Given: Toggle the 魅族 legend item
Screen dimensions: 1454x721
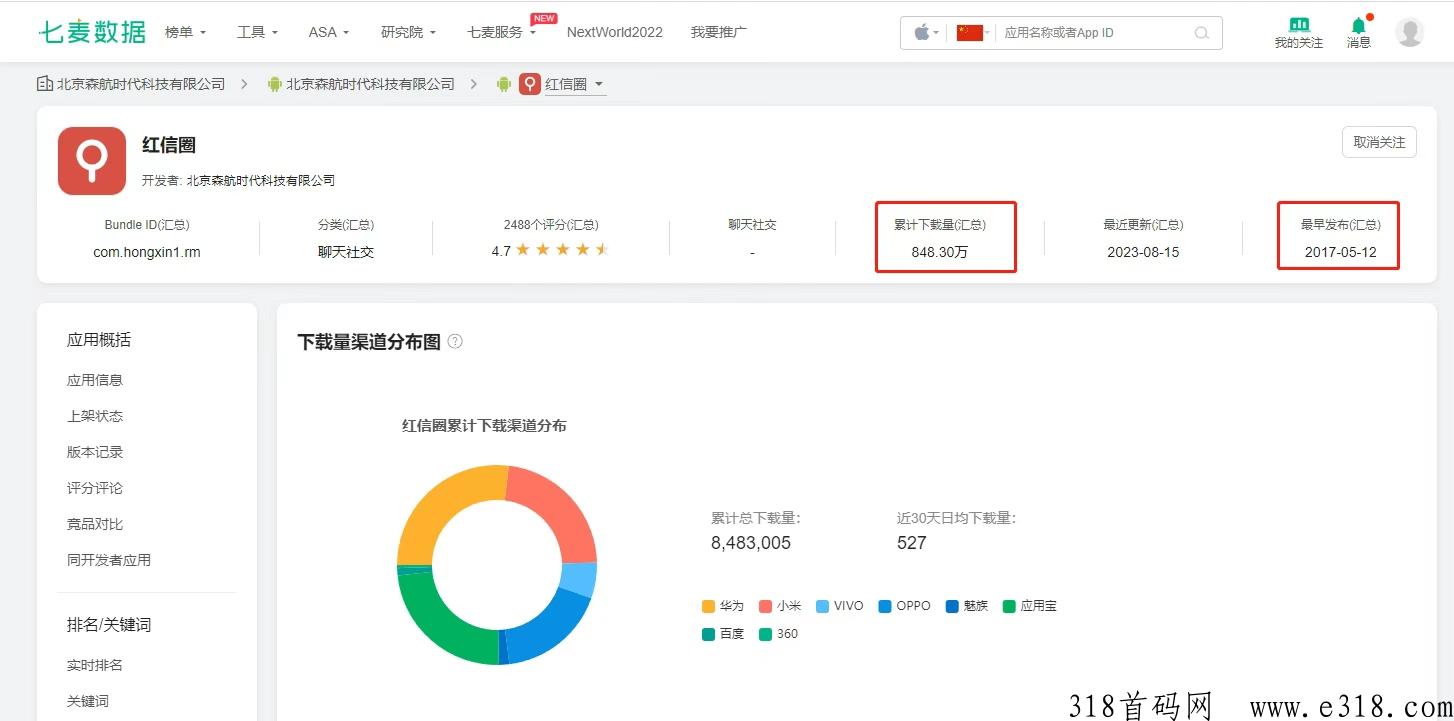Looking at the screenshot, I should click(966, 606).
